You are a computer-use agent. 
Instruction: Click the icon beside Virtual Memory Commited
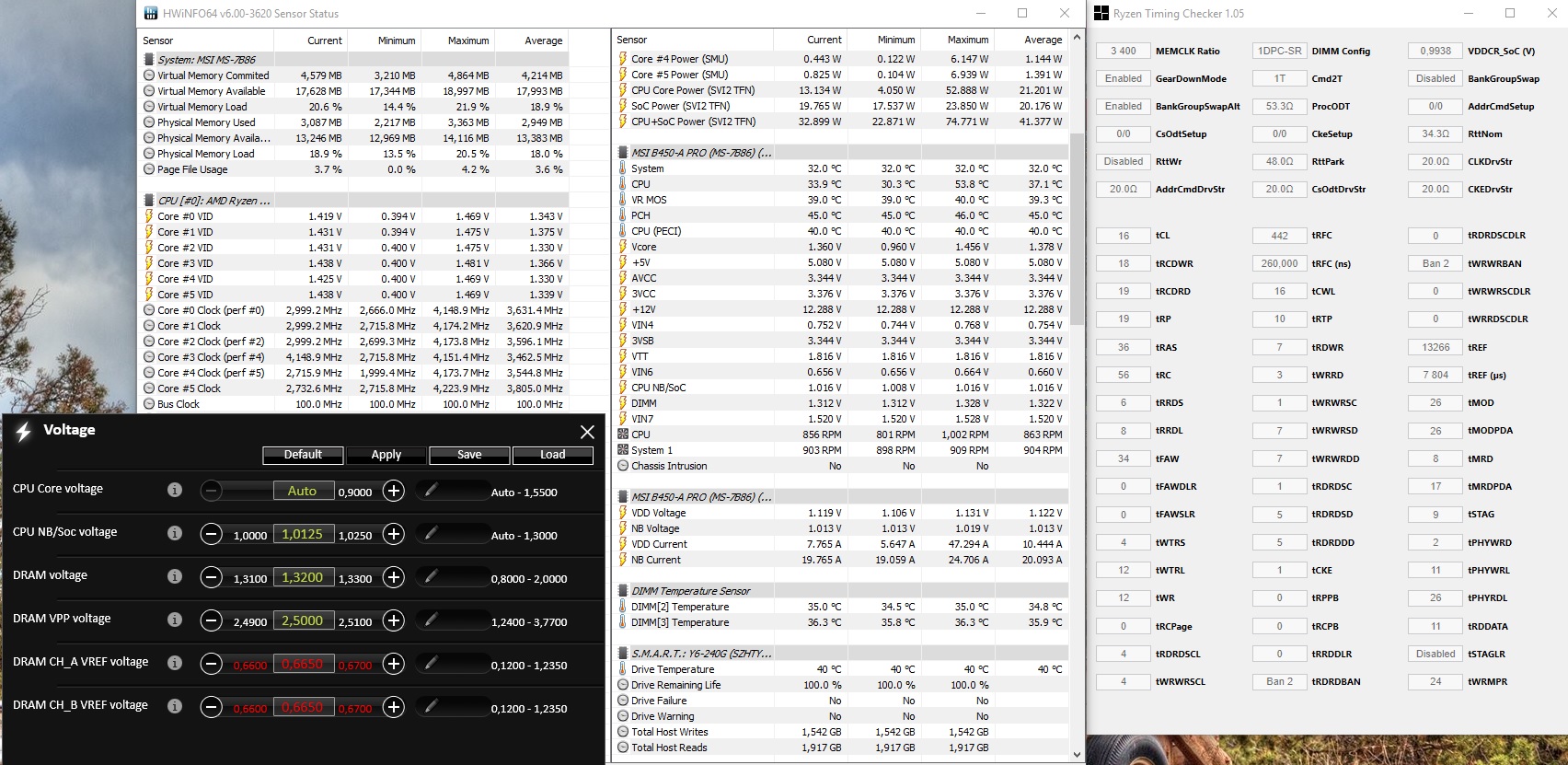pos(149,75)
